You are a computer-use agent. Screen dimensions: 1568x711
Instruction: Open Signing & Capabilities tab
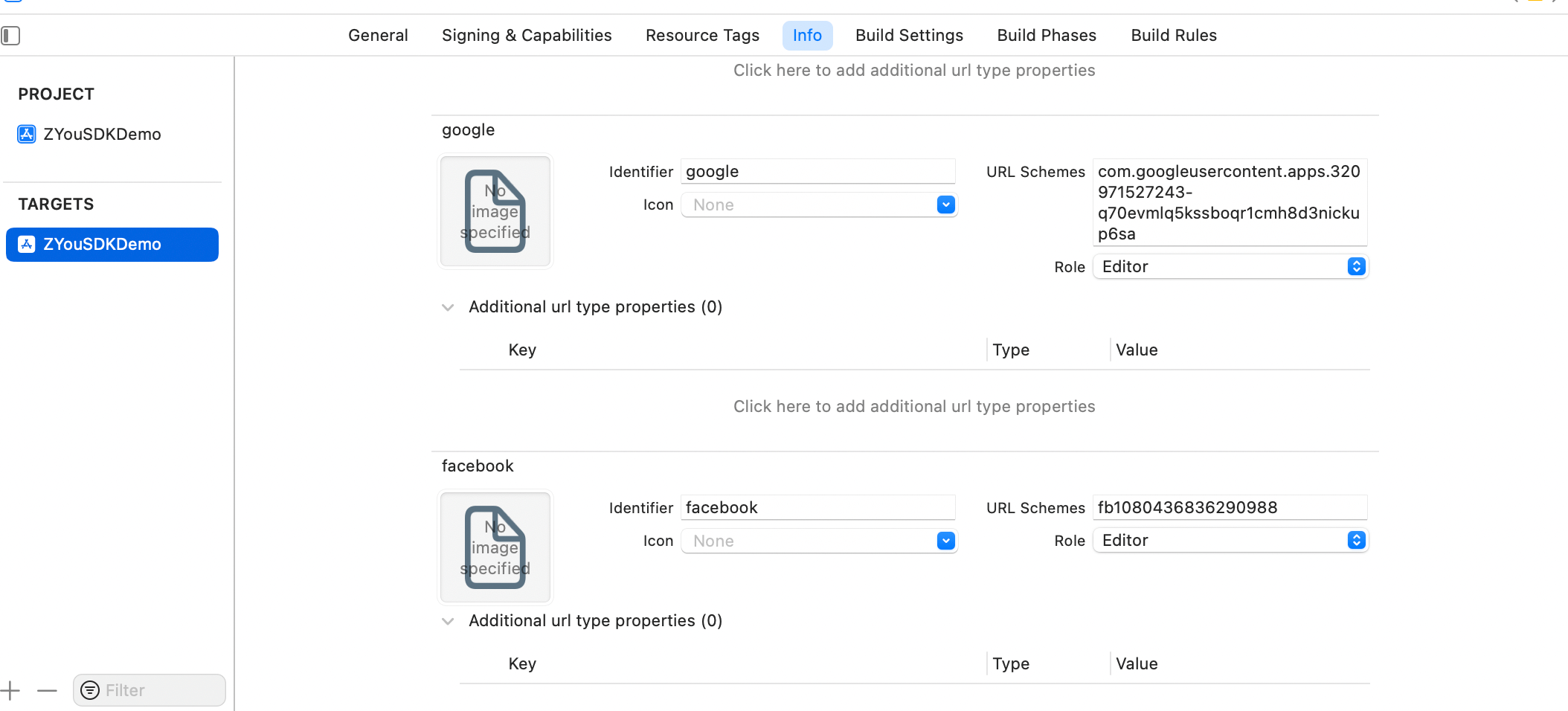click(x=527, y=36)
